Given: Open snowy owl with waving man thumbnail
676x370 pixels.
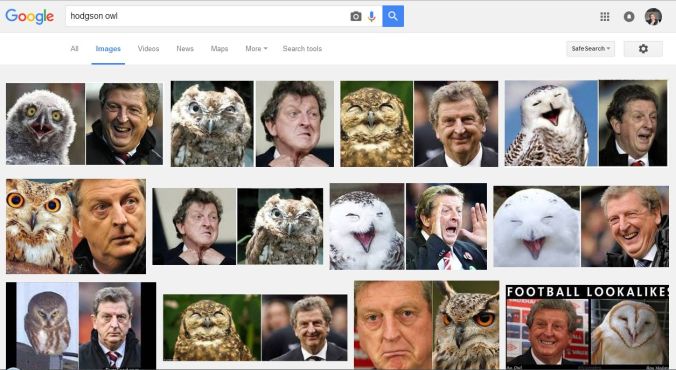Looking at the screenshot, I should [408, 226].
